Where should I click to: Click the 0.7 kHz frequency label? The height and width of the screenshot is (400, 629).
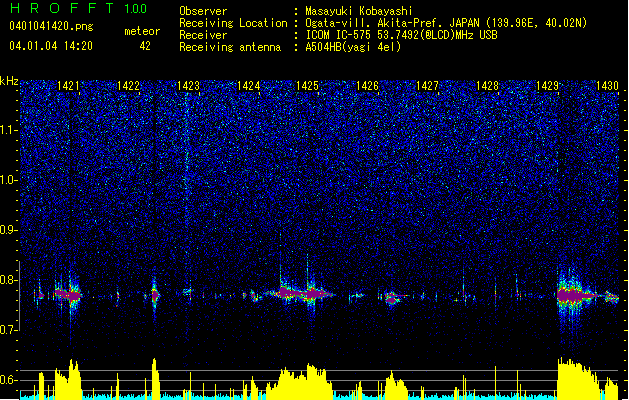click(x=9, y=330)
